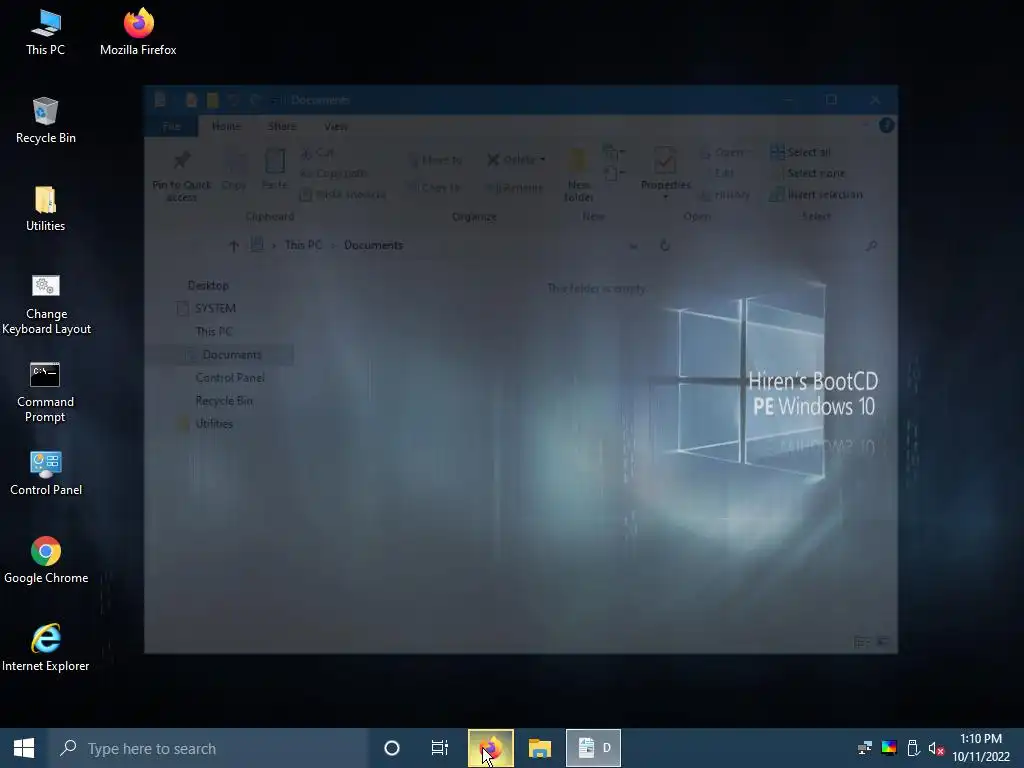Open the clock showing 1:10 PM
Screen dimensions: 1024x768
pos(981,748)
